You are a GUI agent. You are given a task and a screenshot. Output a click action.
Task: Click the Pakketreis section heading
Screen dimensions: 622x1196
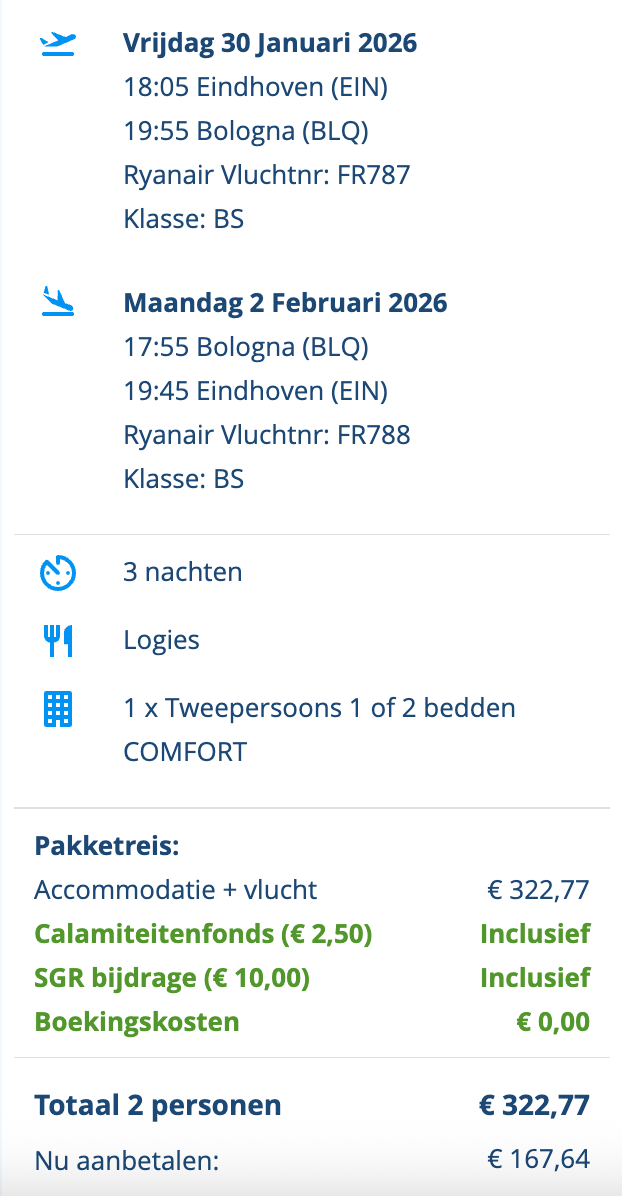coord(107,846)
